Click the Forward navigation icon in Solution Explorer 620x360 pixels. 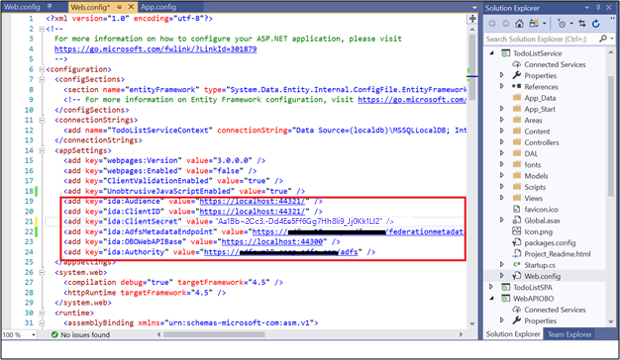pyautogui.click(x=506, y=24)
